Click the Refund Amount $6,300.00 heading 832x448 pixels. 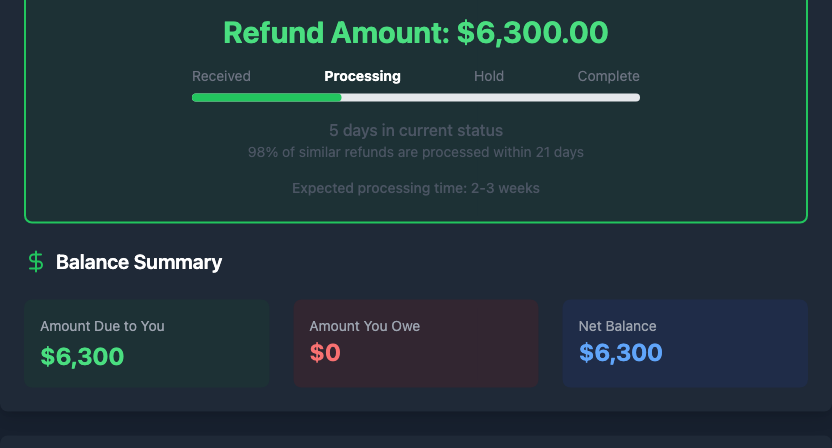click(415, 33)
